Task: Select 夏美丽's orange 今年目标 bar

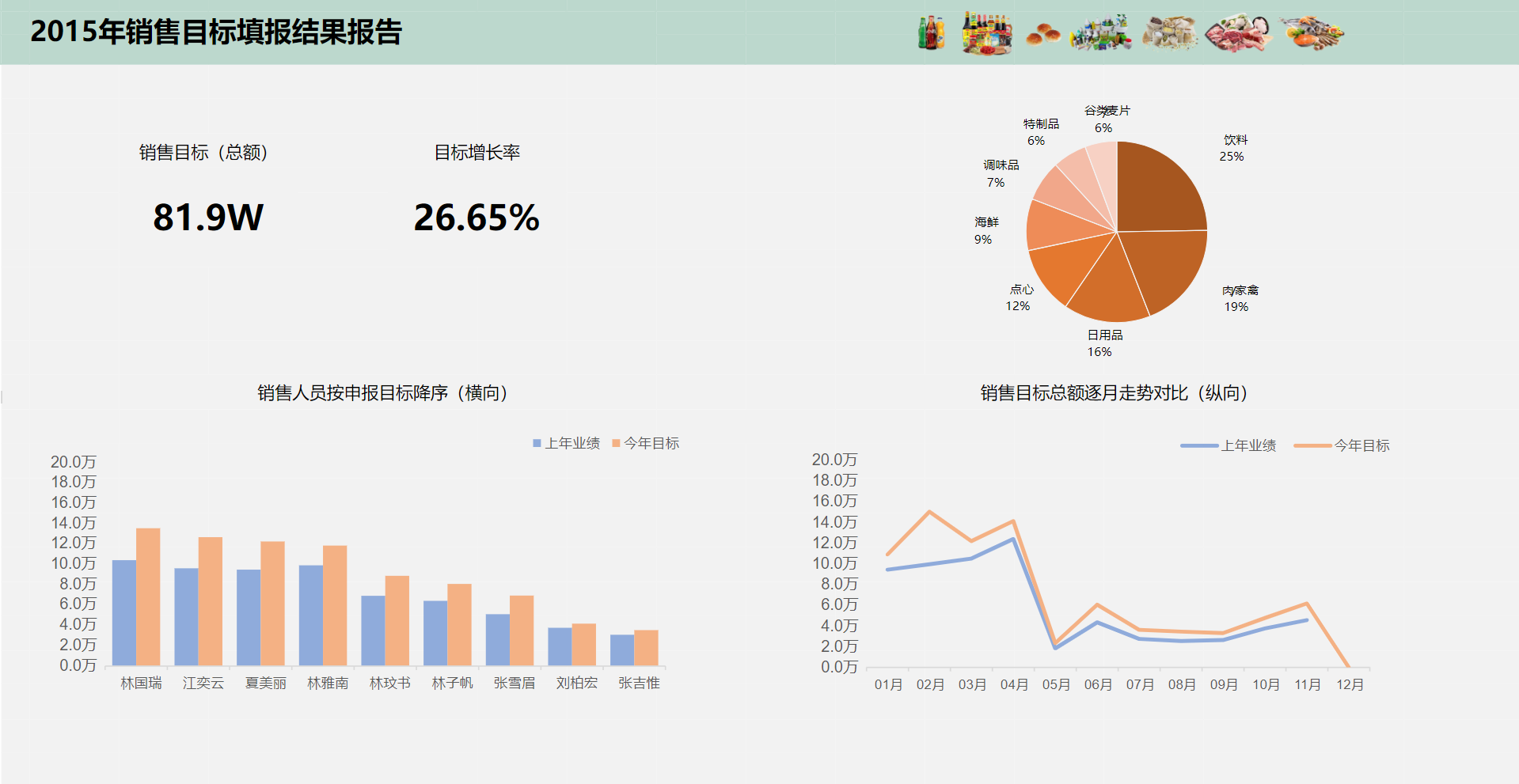Action: [272, 604]
